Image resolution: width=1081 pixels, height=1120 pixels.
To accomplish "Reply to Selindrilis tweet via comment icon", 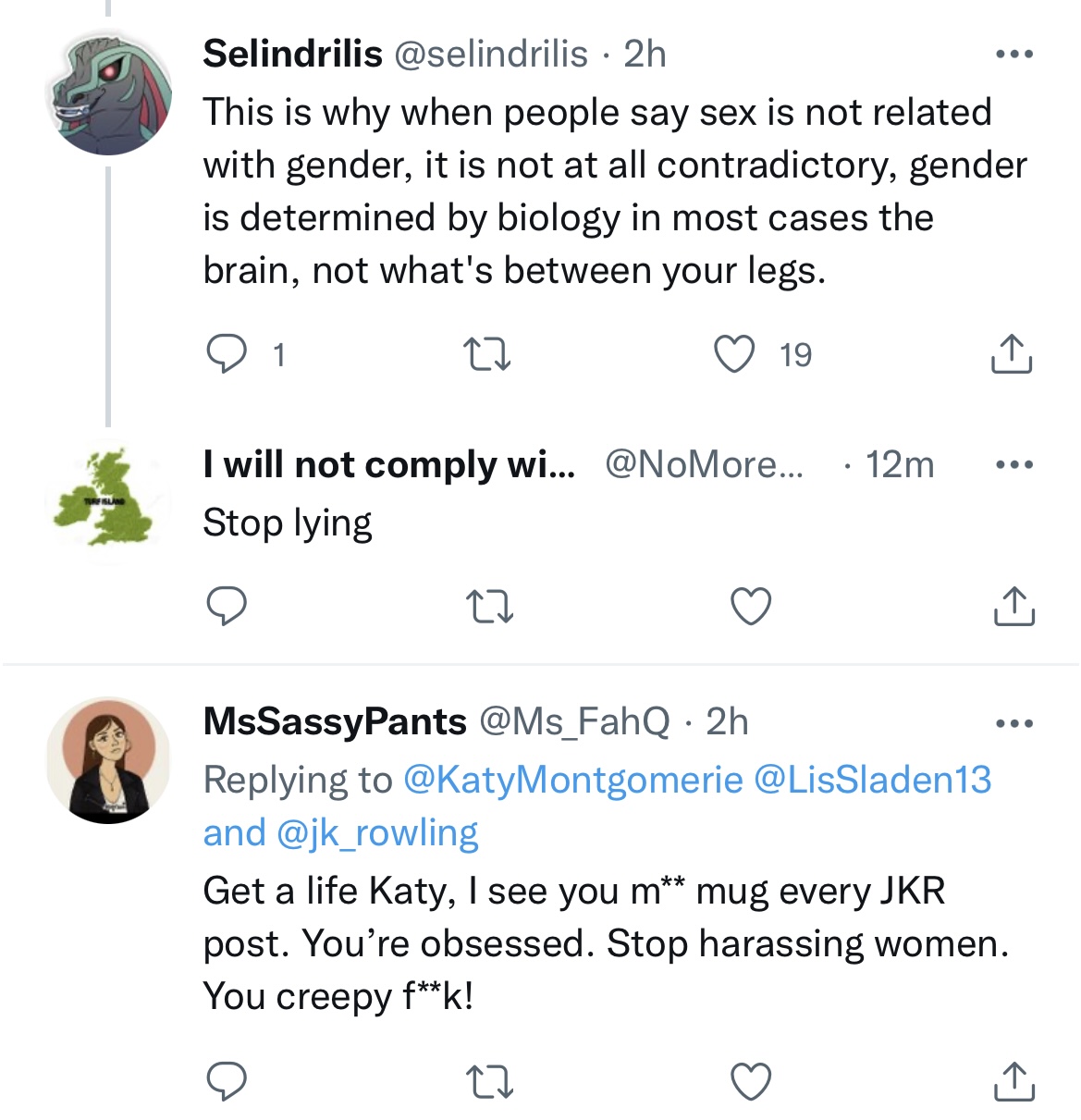I will click(226, 354).
